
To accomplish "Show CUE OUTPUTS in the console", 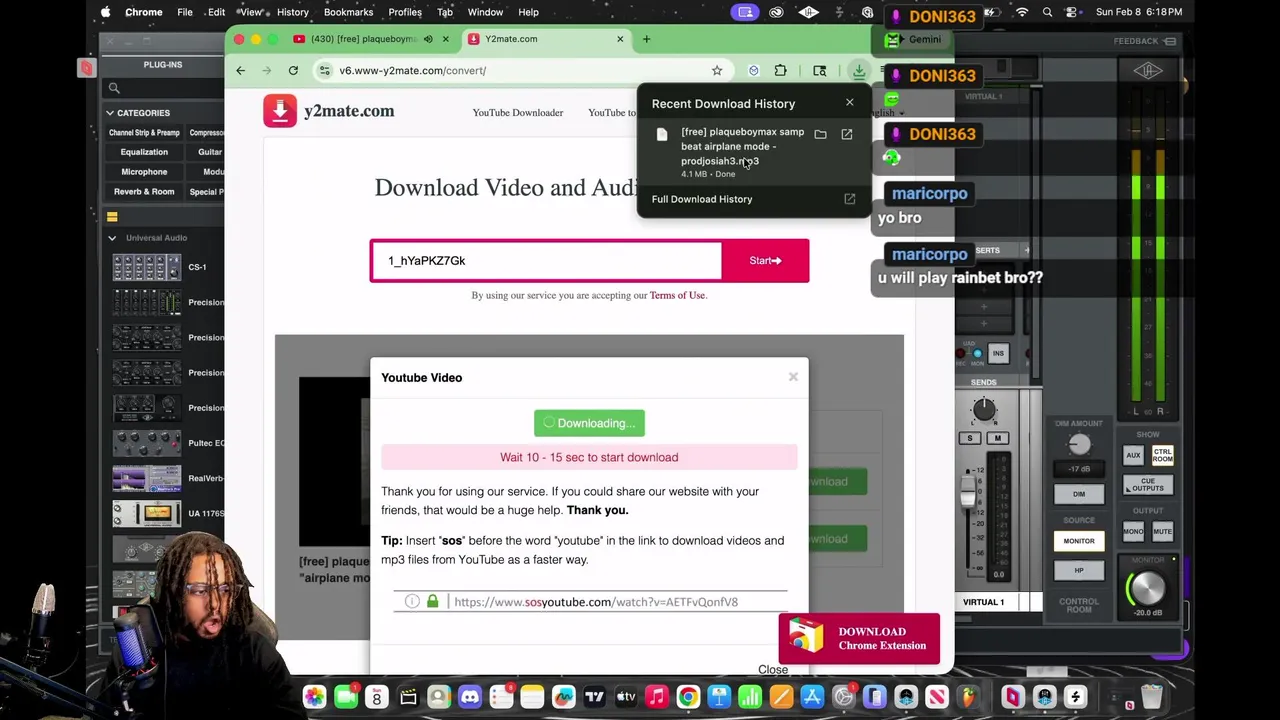I will pos(1148,484).
